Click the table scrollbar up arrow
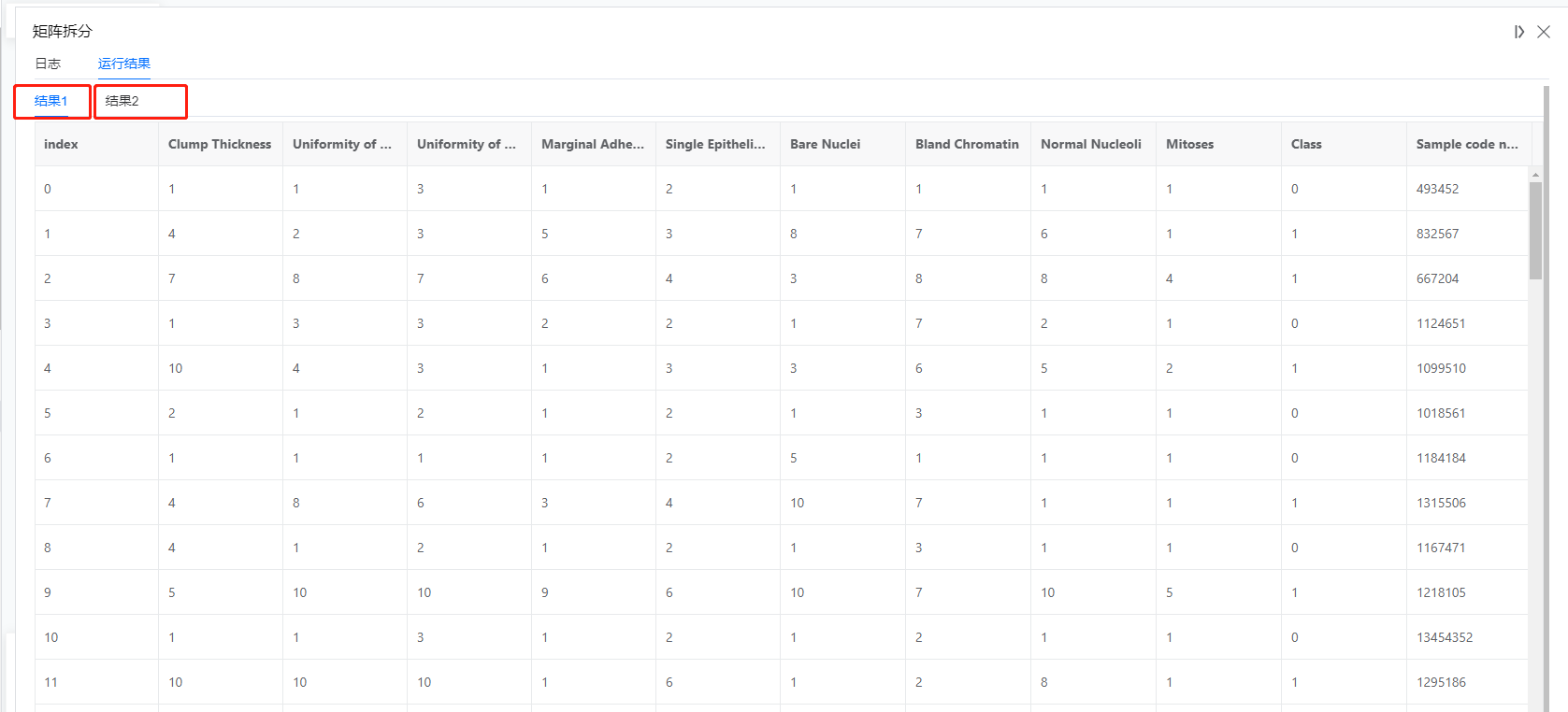The height and width of the screenshot is (712, 1568). click(x=1535, y=175)
